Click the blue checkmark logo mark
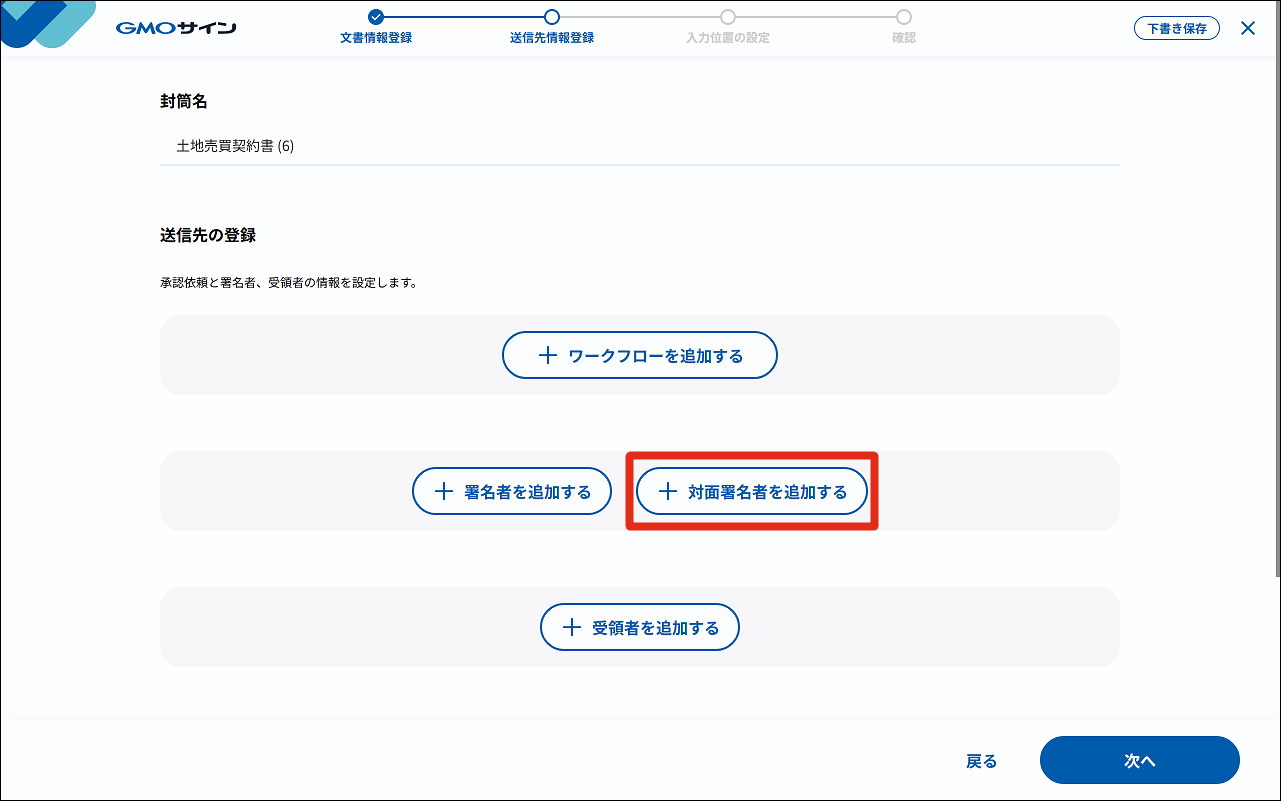Viewport: 1281px width, 801px height. [45, 22]
